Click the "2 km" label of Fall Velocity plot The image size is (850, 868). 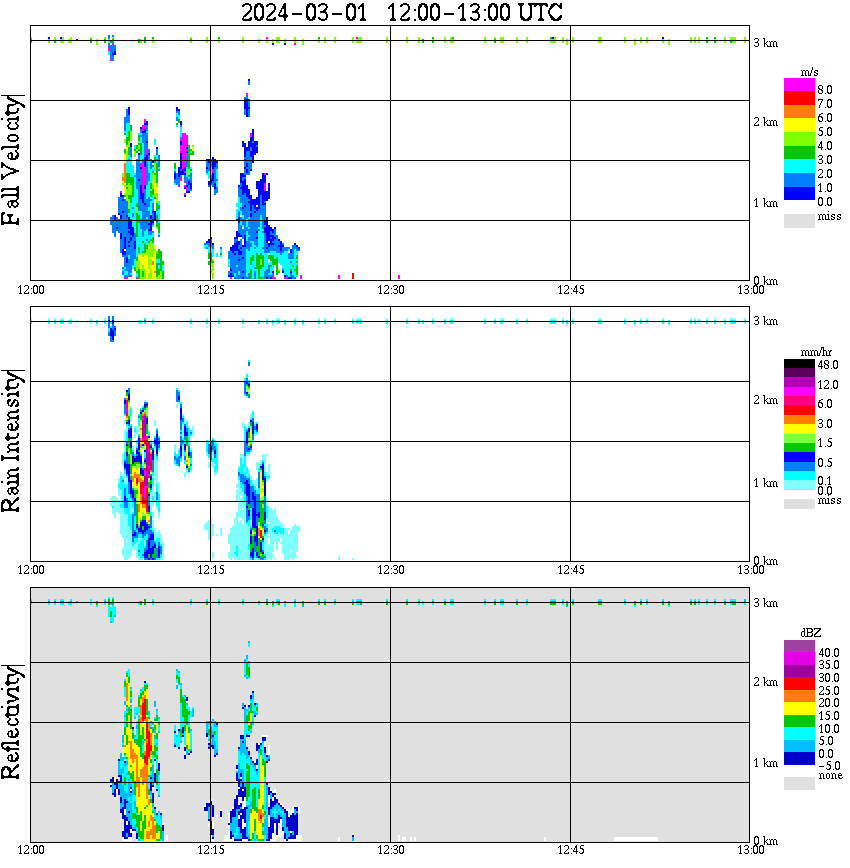(766, 122)
